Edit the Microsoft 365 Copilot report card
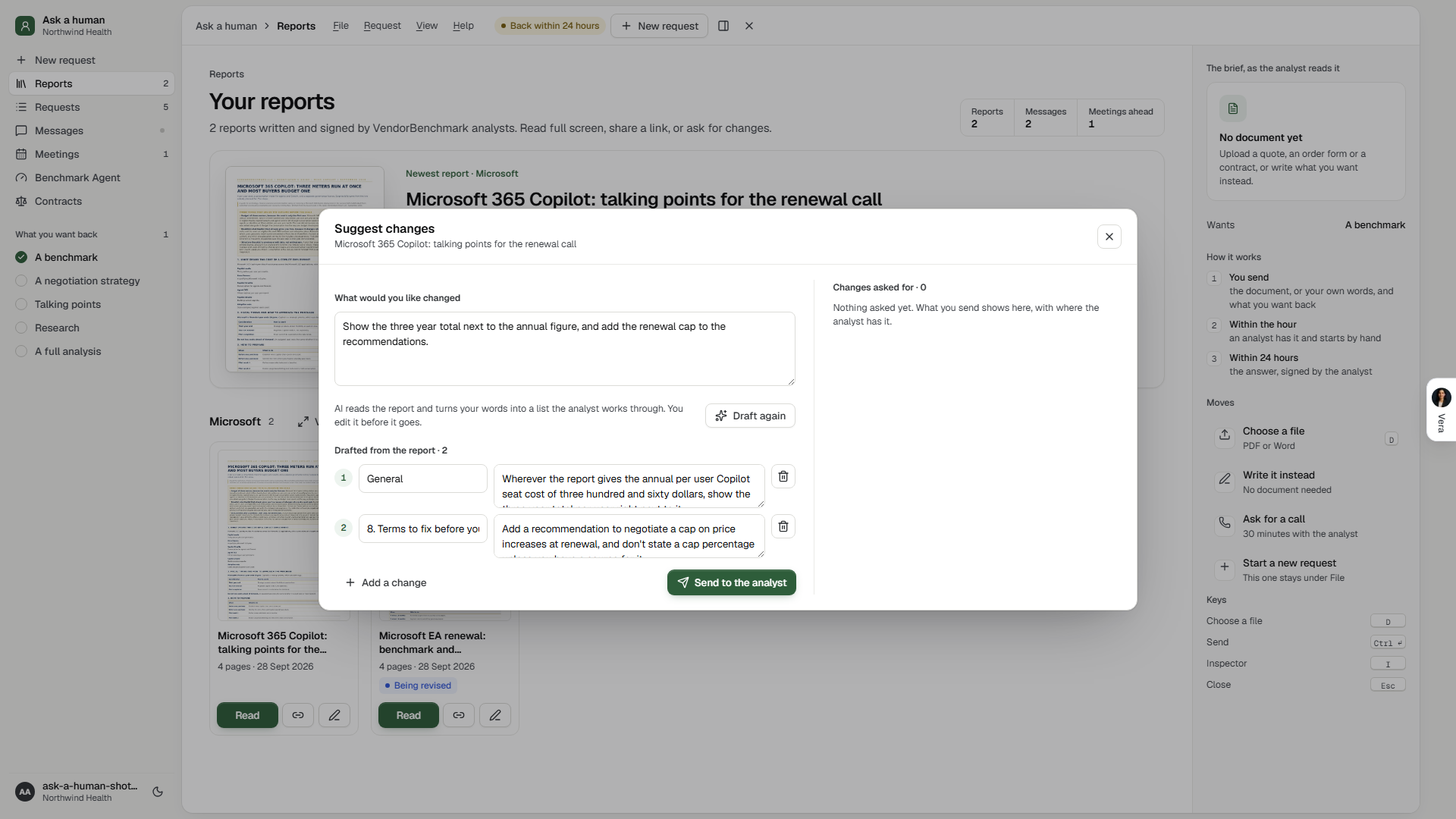Viewport: 1456px width, 819px height. click(334, 715)
